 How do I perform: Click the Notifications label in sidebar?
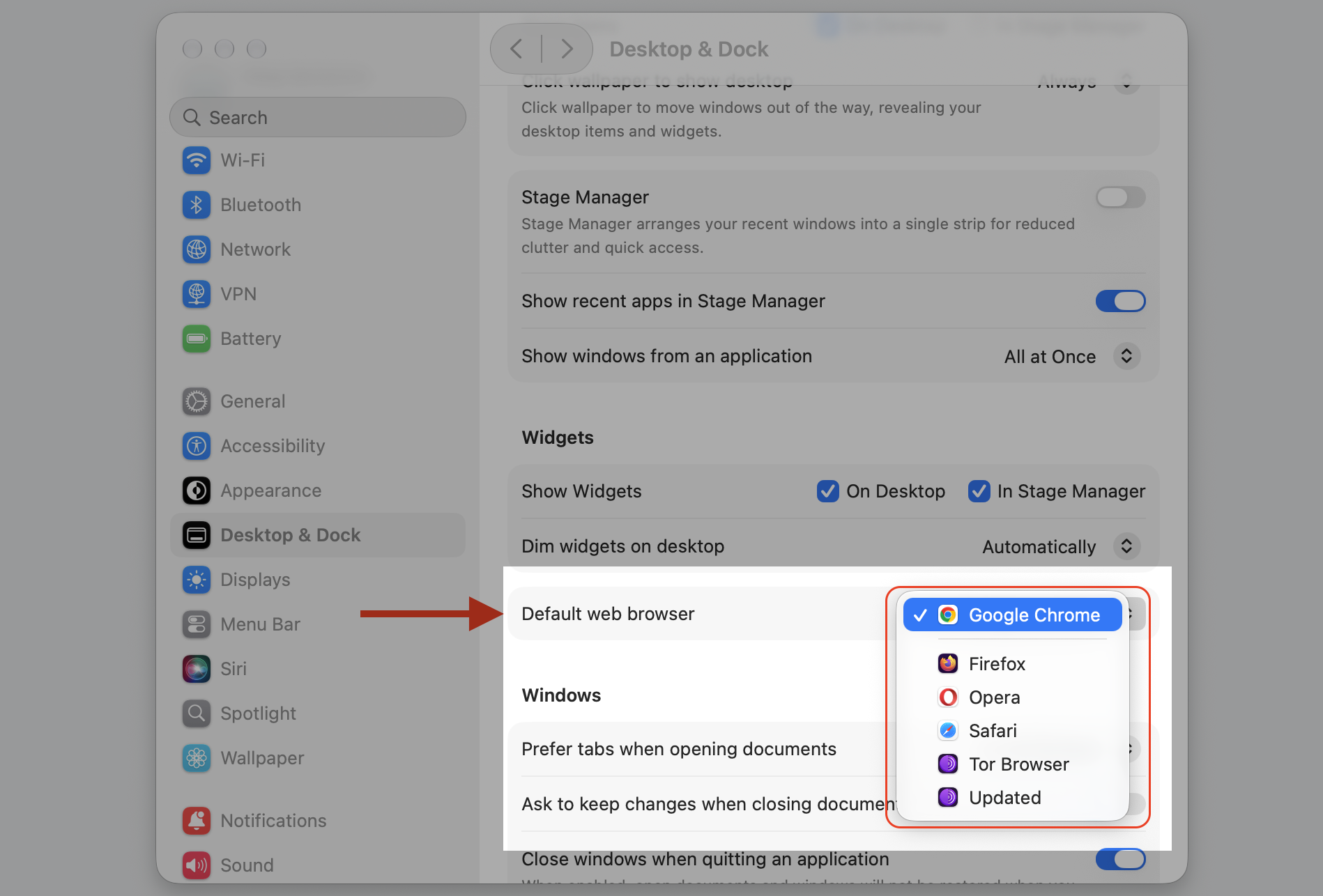273,821
